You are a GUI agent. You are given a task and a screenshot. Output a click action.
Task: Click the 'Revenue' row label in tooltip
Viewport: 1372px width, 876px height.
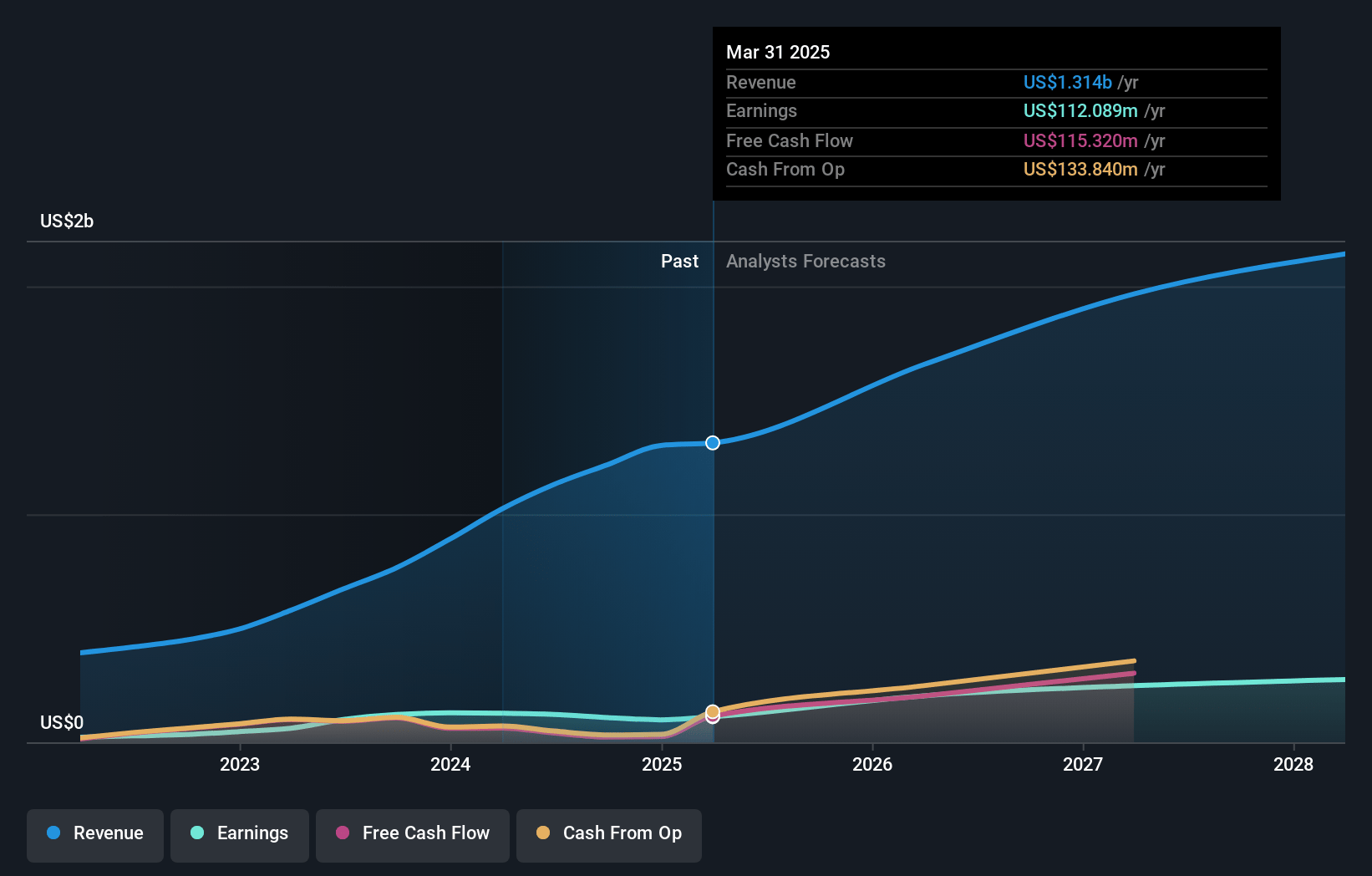(x=760, y=82)
